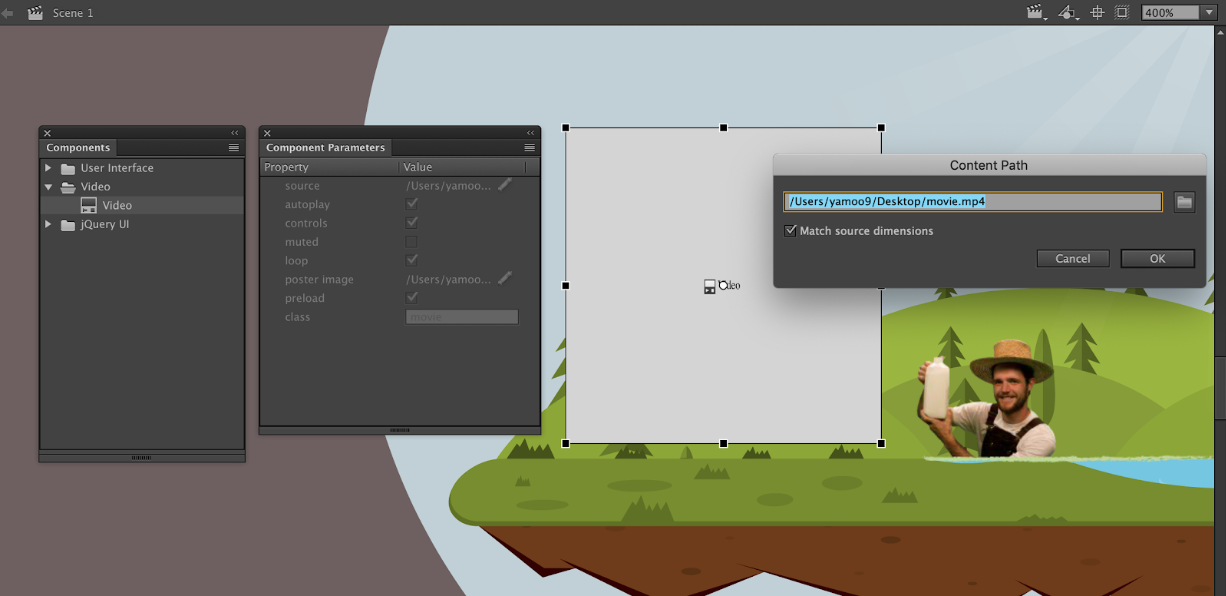Click the Center Stage icon

click(x=1097, y=13)
